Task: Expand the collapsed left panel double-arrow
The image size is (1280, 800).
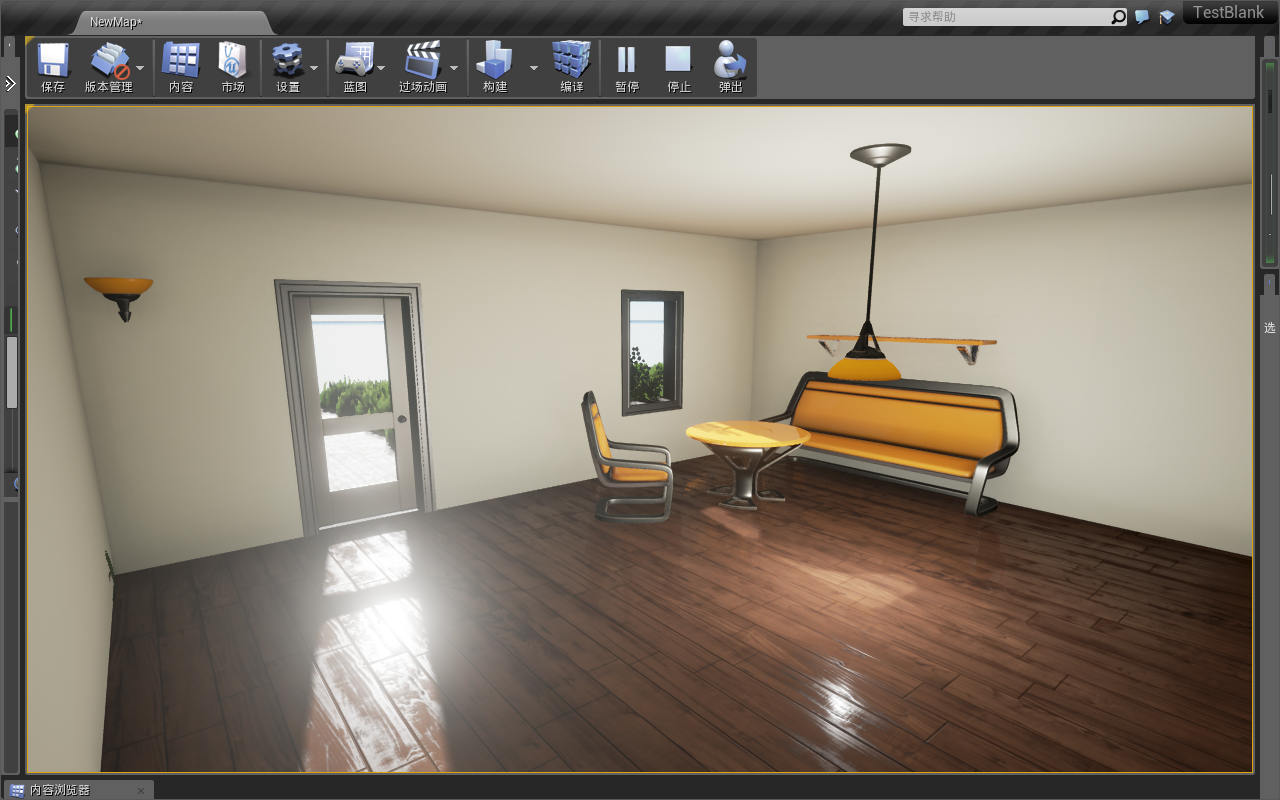Action: pos(10,84)
